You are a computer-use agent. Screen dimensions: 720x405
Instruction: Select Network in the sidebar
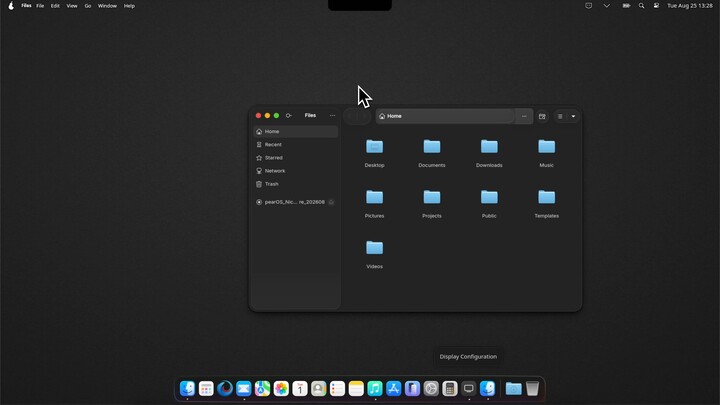pyautogui.click(x=296, y=171)
